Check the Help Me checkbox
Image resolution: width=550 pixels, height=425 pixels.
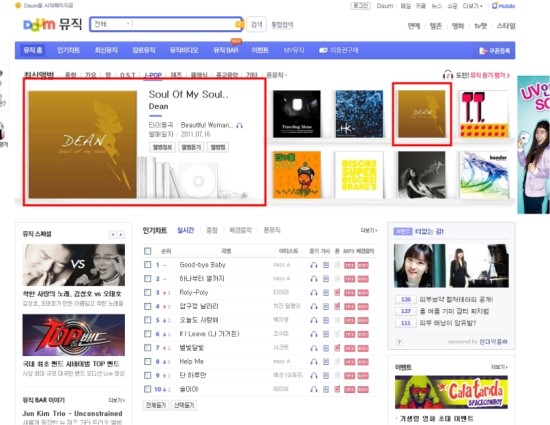coord(148,362)
